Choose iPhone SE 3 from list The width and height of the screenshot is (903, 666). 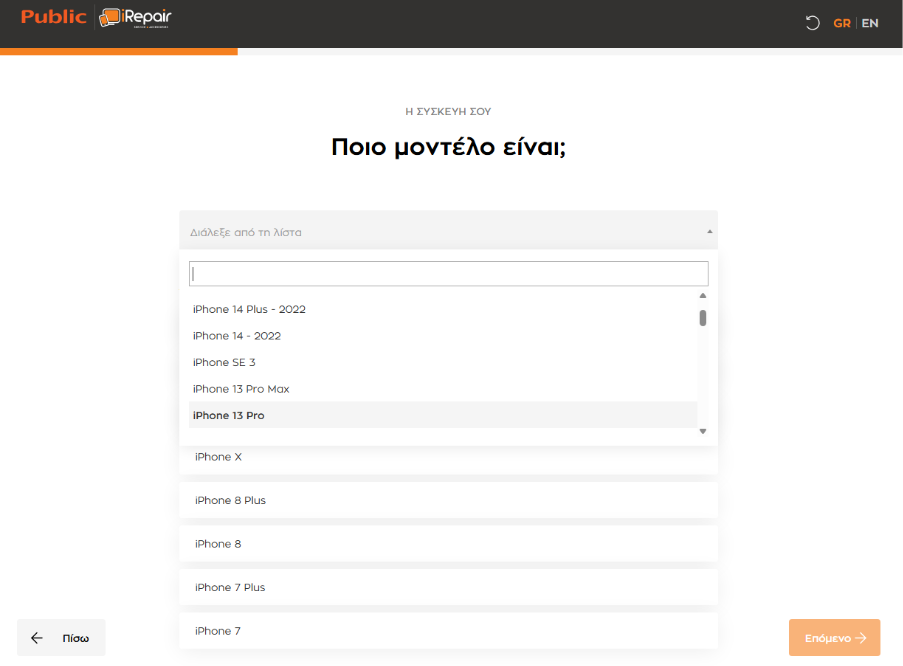(x=224, y=362)
